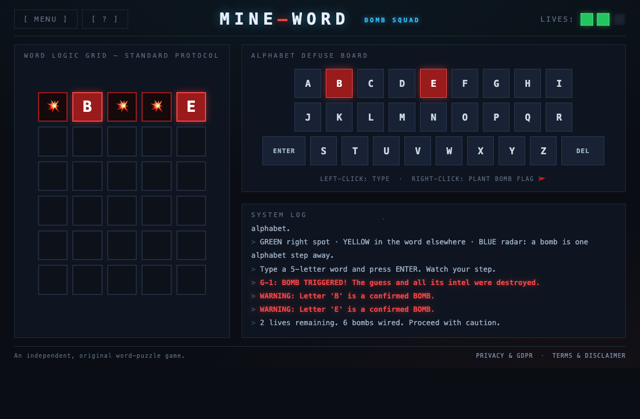Screen dimensions: 640x419
Task: Click the LIVES: label
Action: click(557, 19)
